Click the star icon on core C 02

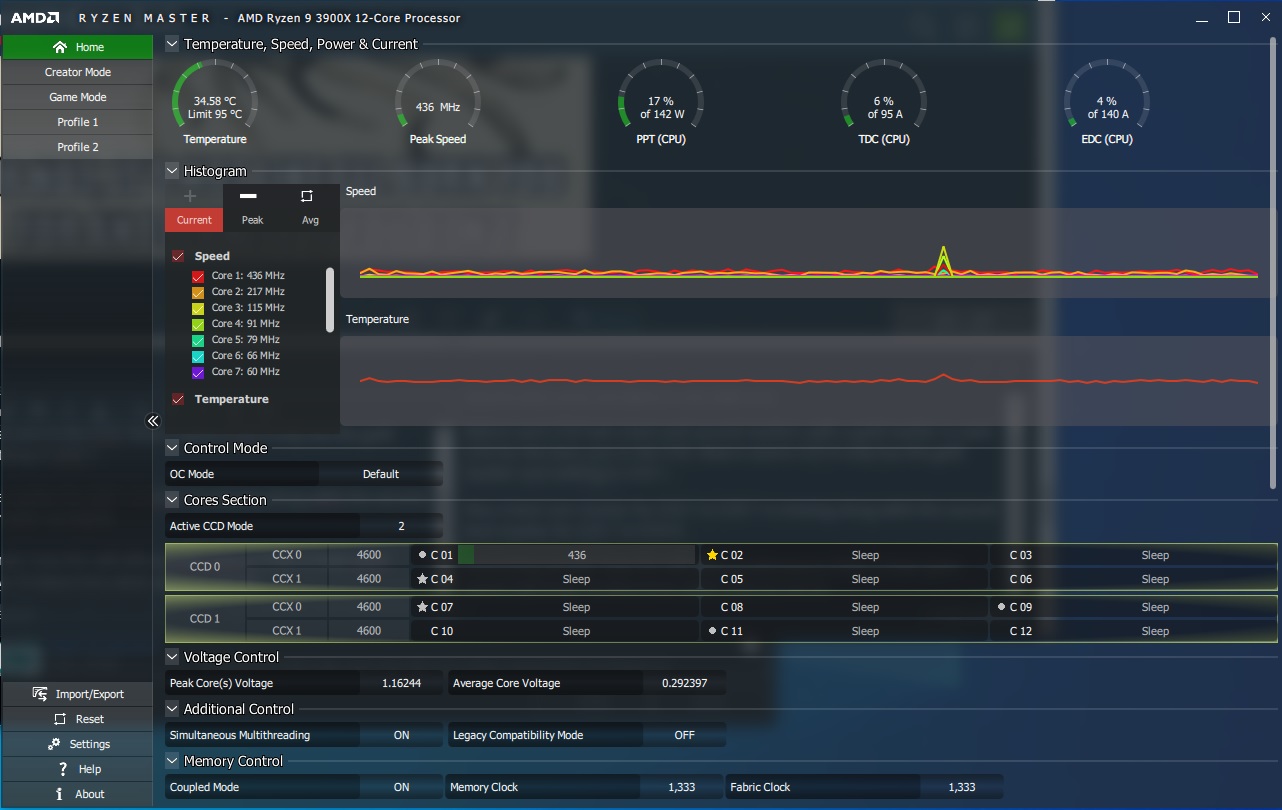coord(712,555)
